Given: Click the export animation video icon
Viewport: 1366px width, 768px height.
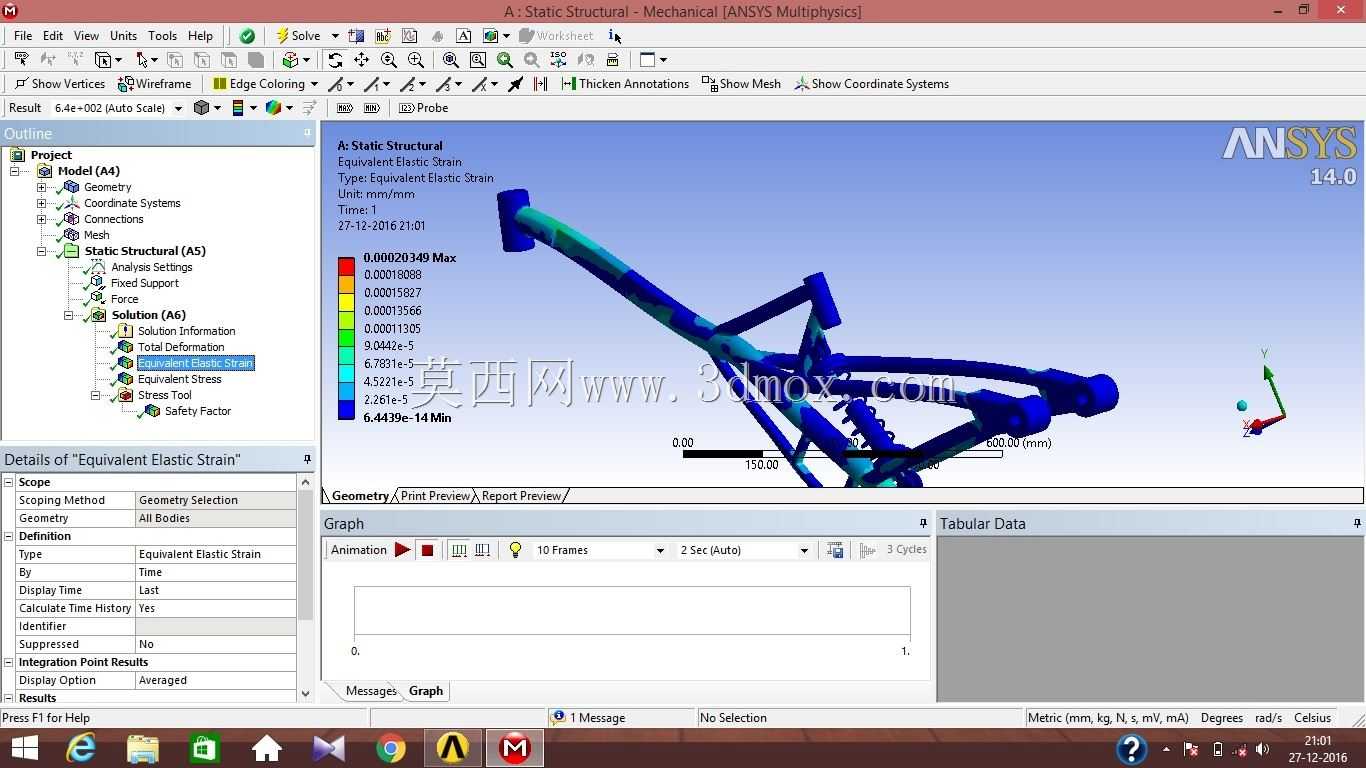Looking at the screenshot, I should click(x=835, y=550).
